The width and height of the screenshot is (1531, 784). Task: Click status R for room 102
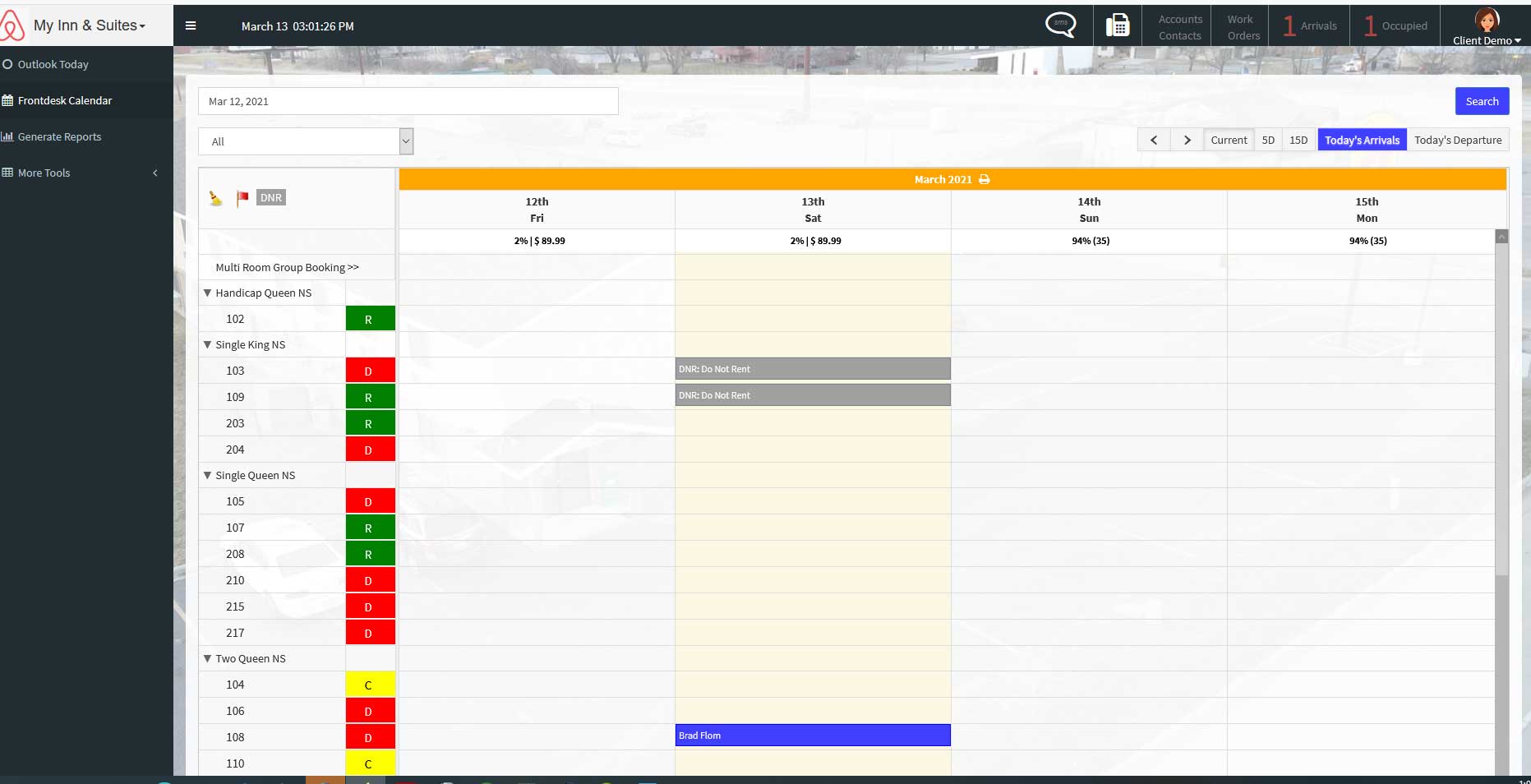tap(370, 319)
